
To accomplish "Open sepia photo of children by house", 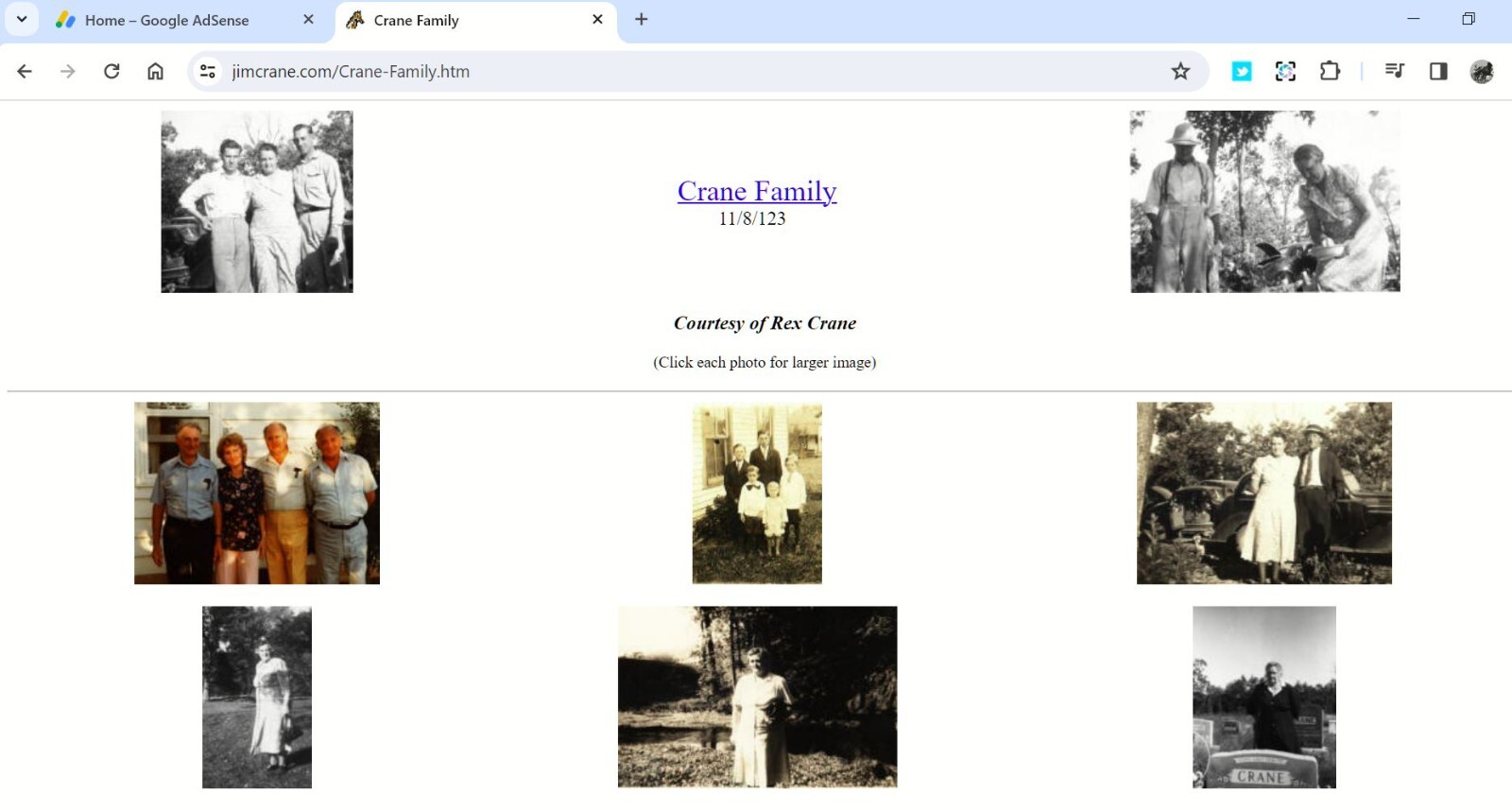I will pyautogui.click(x=757, y=493).
